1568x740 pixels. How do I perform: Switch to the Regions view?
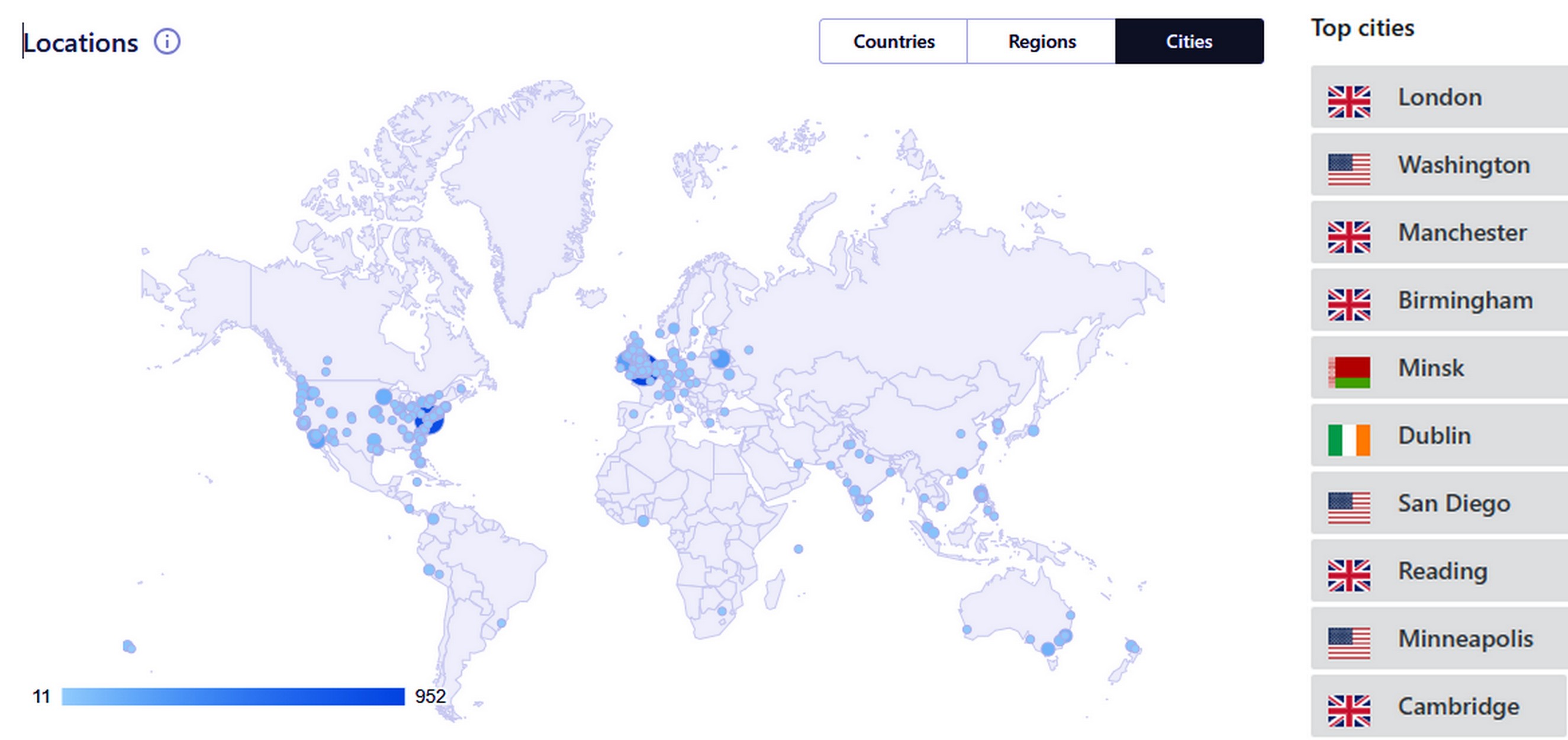(x=1041, y=41)
